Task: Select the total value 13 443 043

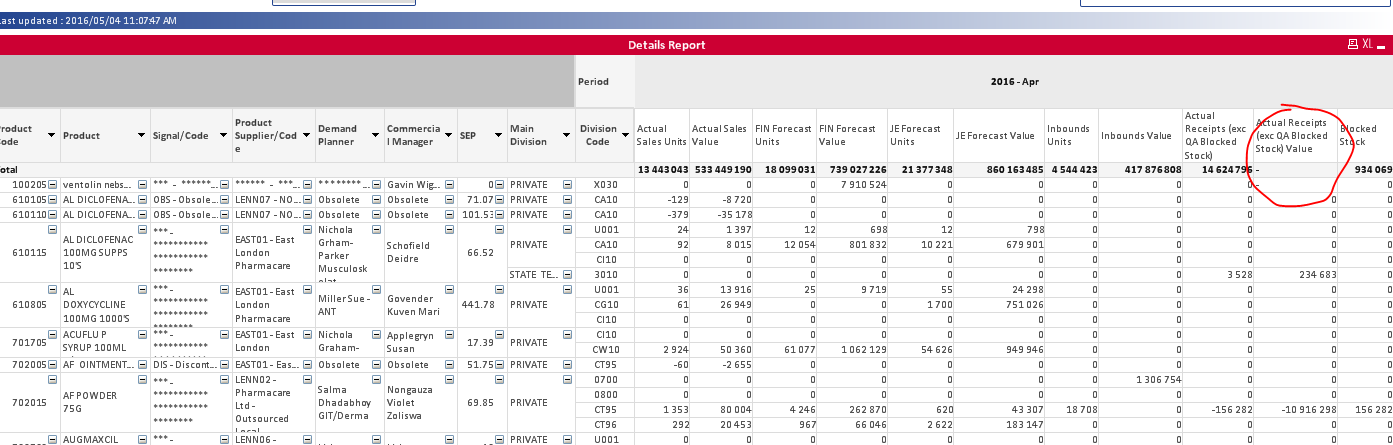Action: 662,170
